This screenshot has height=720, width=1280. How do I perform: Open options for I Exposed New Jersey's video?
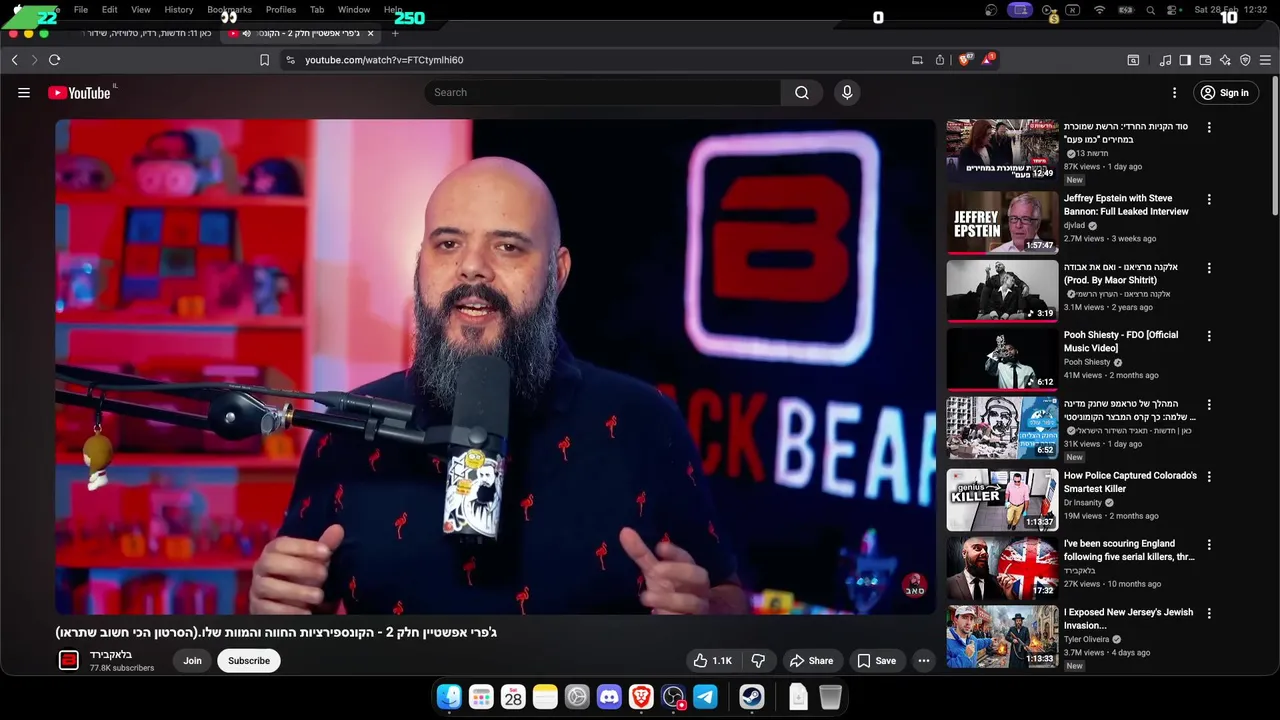(1209, 614)
